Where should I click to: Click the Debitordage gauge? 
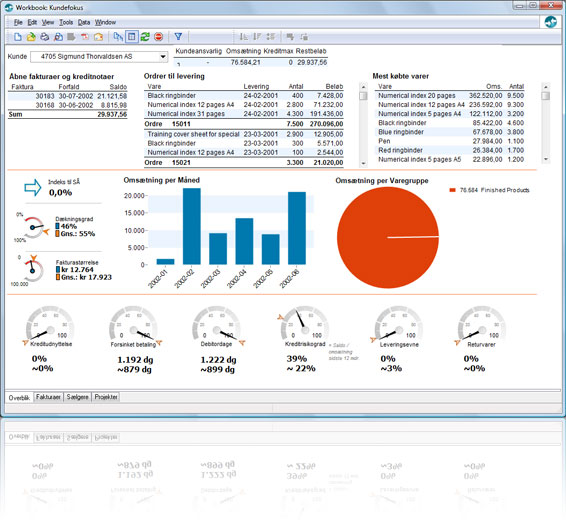click(x=216, y=323)
